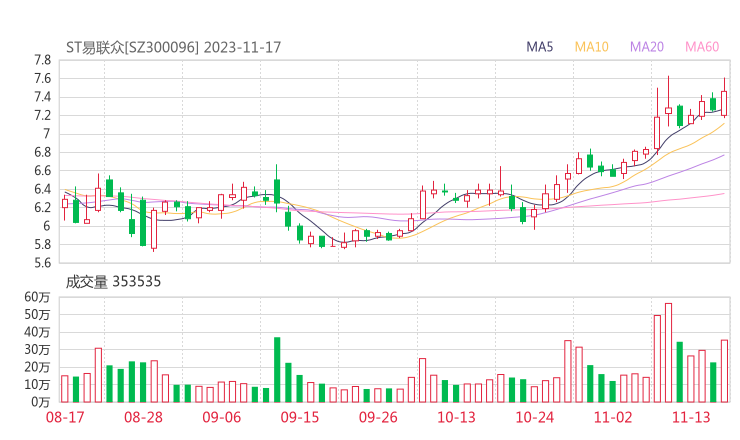Viewport: 740px width, 440px height.
Task: Select the last red volume bar
Action: click(x=724, y=371)
